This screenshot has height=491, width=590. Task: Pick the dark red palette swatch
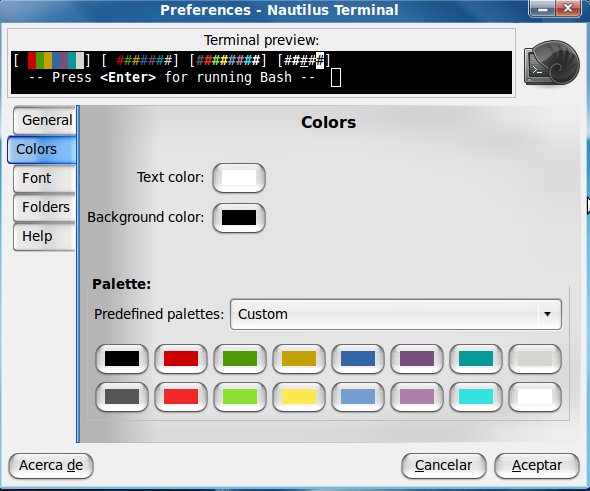click(181, 359)
